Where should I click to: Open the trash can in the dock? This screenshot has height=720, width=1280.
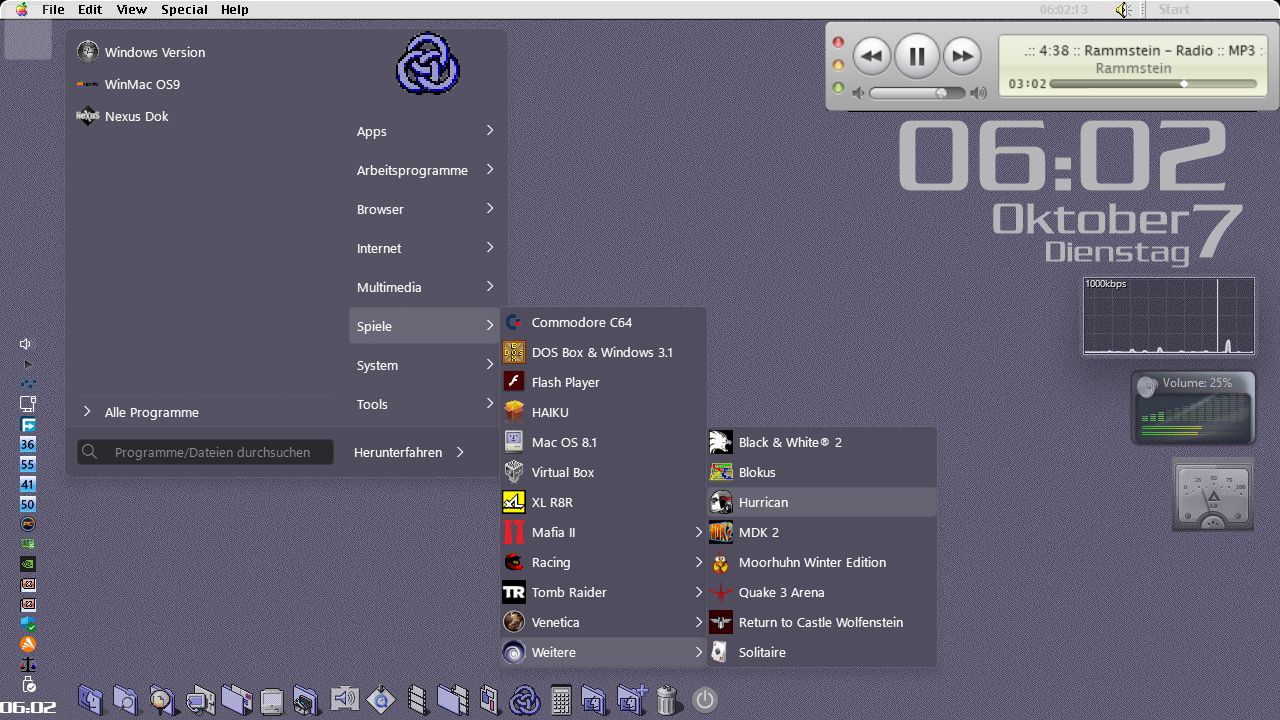coord(667,700)
